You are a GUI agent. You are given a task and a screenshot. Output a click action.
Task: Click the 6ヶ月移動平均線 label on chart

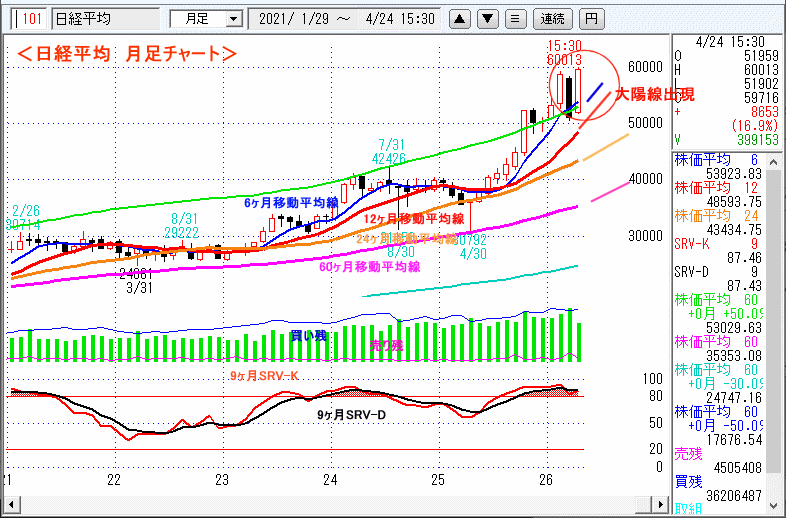click(291, 203)
